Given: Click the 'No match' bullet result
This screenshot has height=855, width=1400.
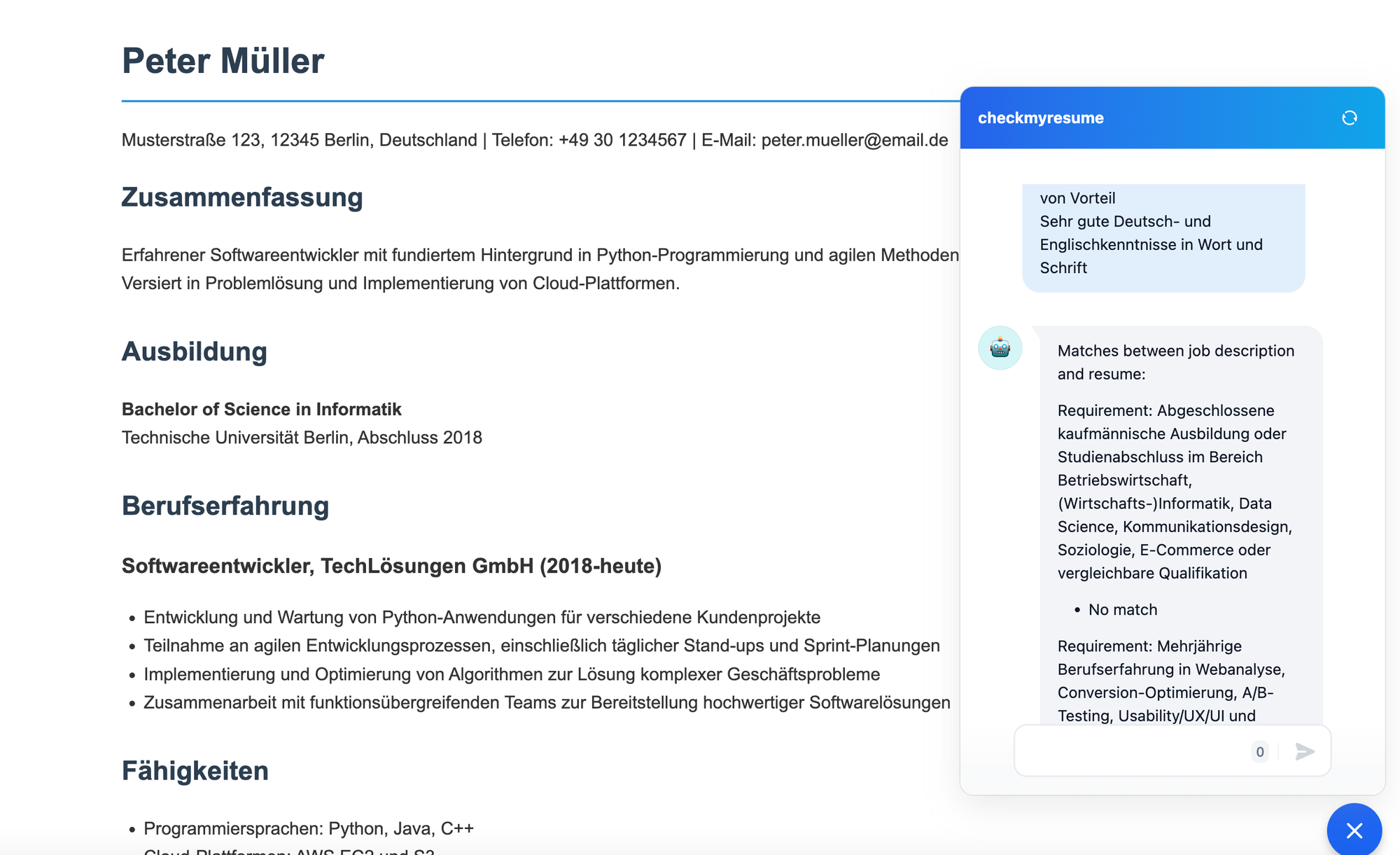Looking at the screenshot, I should [1122, 610].
